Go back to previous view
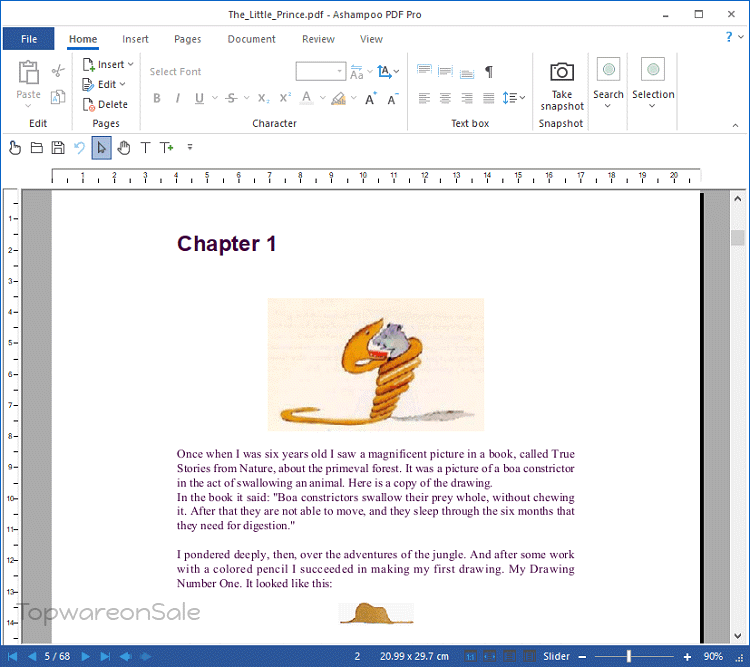 point(125,656)
